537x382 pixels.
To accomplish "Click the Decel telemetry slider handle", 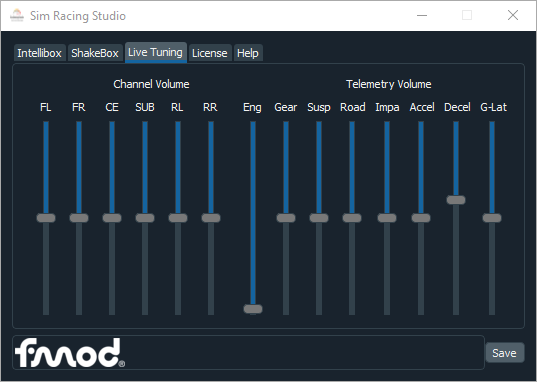I will point(456,200).
